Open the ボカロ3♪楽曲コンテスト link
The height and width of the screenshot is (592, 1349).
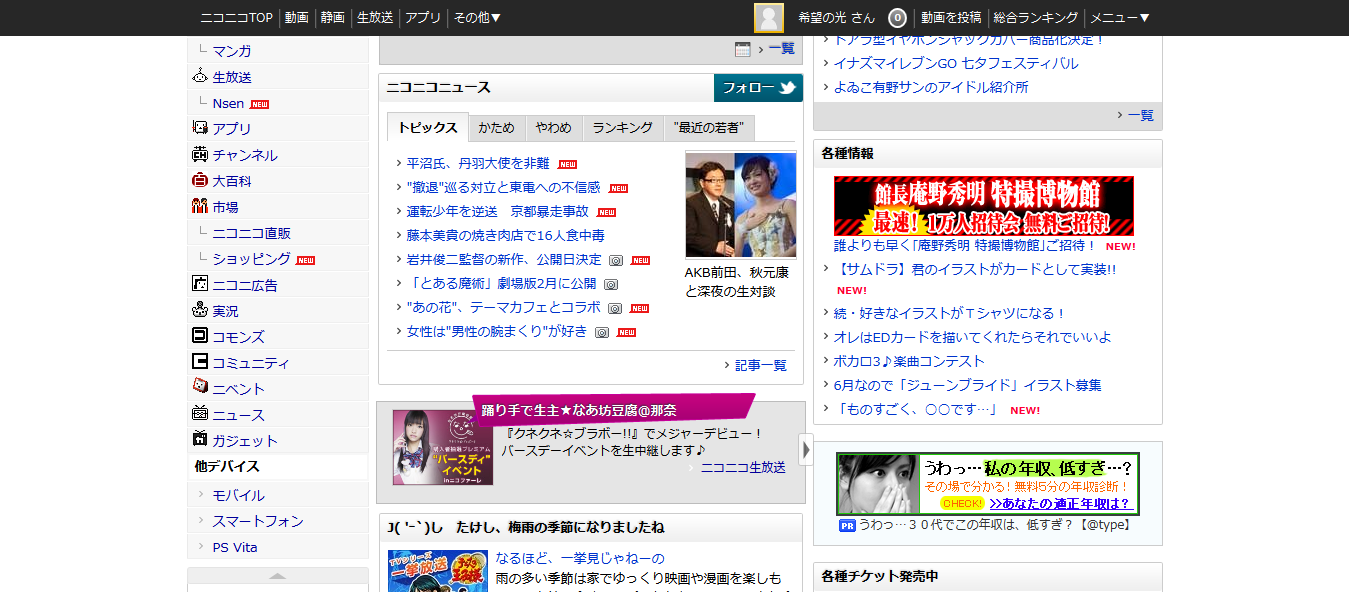pos(909,361)
